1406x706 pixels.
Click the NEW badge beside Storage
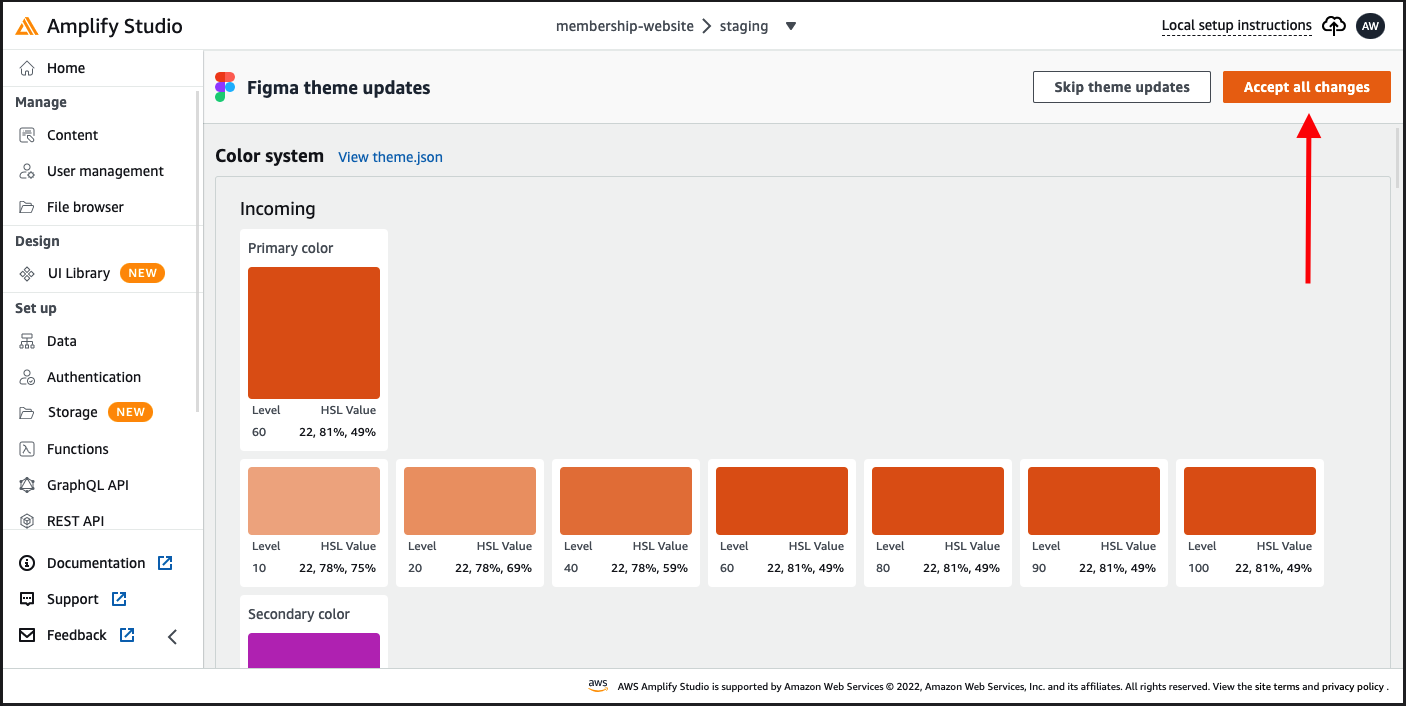point(130,412)
